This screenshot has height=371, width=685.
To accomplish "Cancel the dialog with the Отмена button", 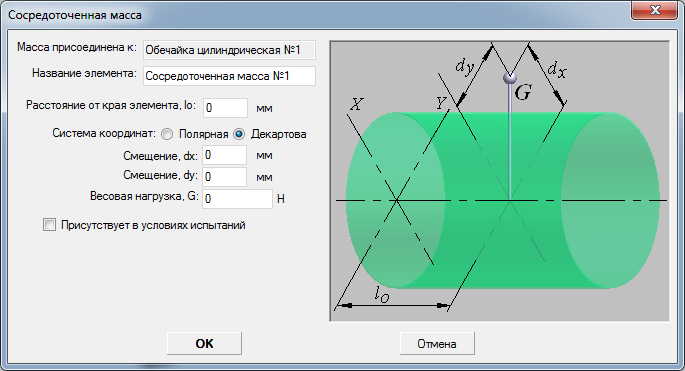I will [x=437, y=343].
